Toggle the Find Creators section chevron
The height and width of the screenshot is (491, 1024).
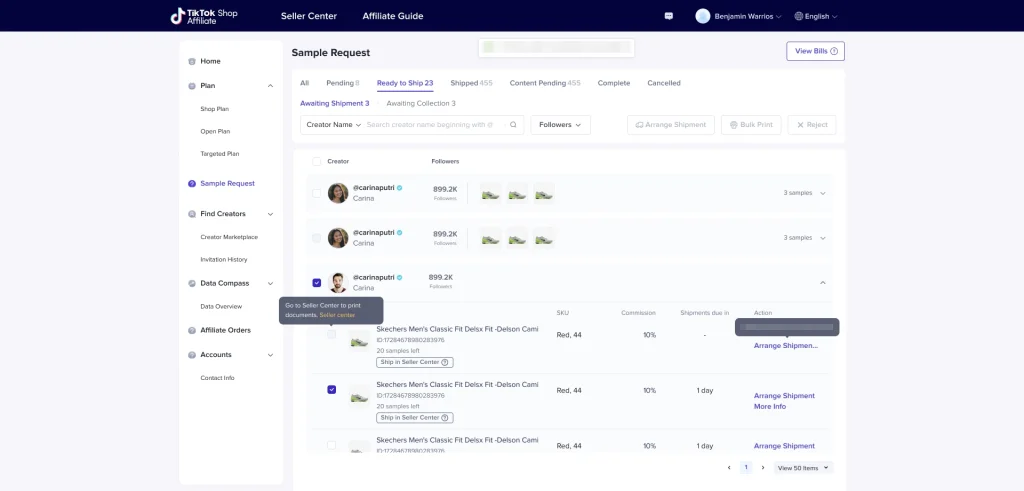coord(270,214)
